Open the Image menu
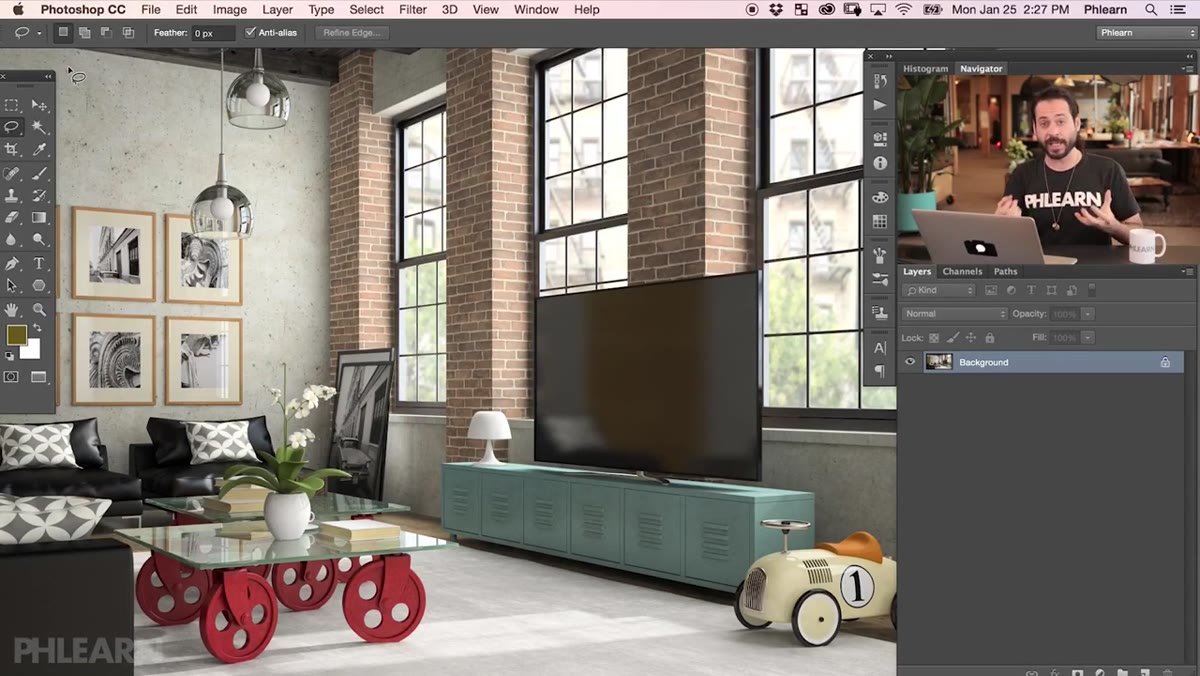1200x676 pixels. point(230,9)
